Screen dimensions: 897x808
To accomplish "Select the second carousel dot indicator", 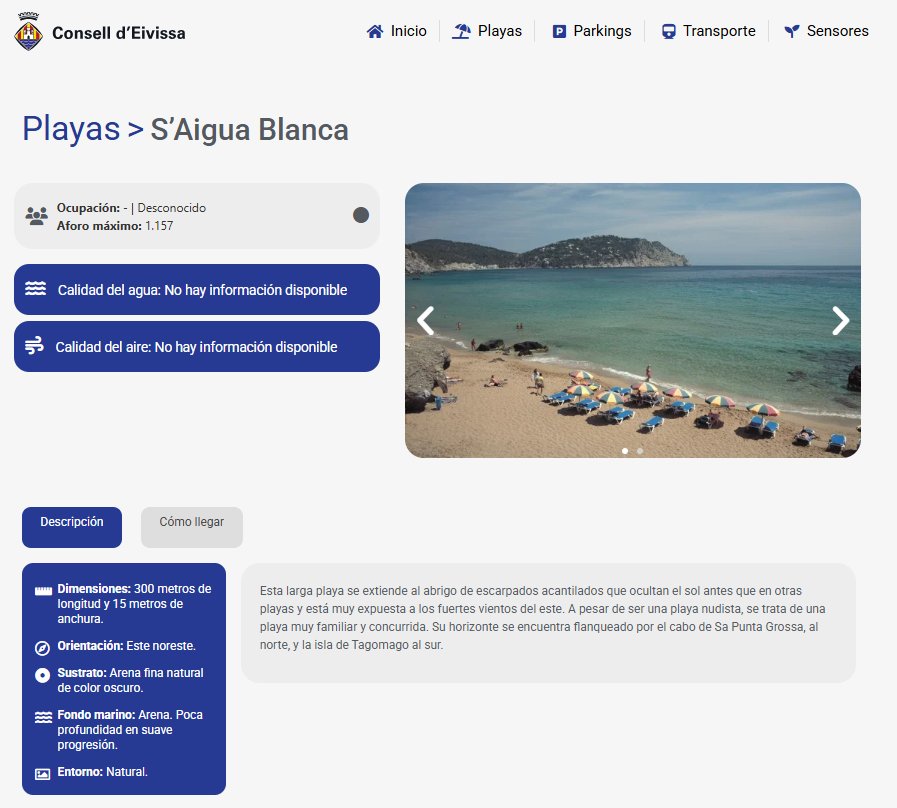I will click(640, 451).
